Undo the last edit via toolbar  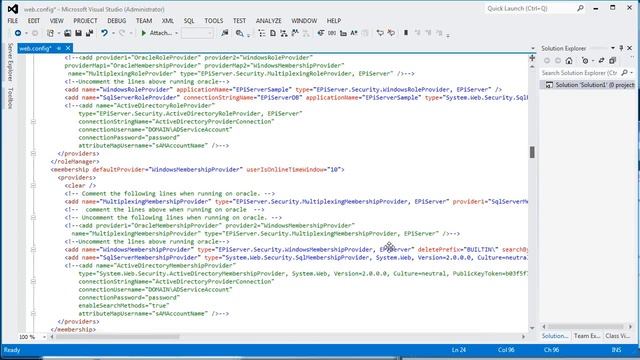[104, 33]
